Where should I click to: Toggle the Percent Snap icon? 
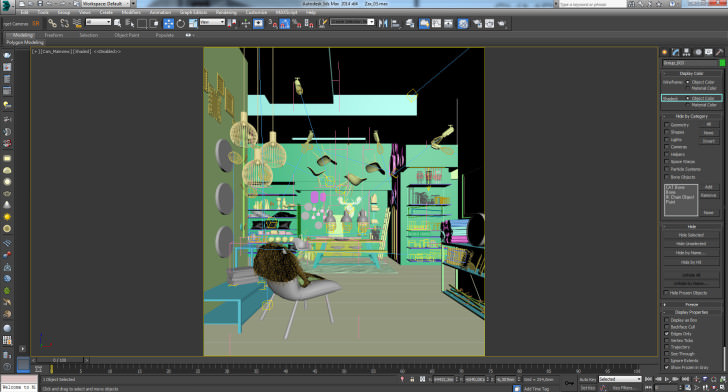[x=297, y=23]
